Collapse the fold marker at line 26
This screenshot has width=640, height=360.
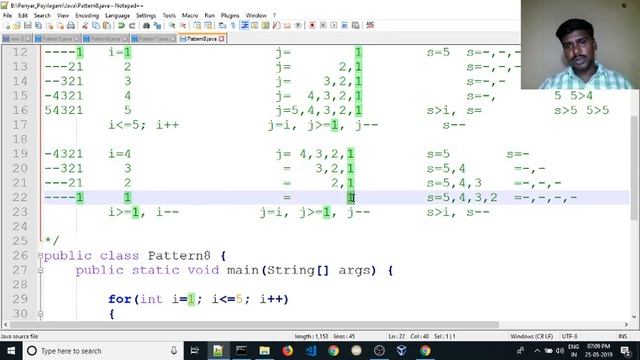[40, 256]
